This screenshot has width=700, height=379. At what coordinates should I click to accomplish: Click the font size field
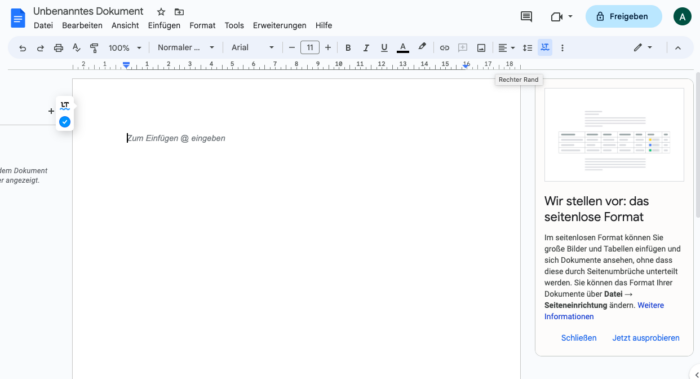310,48
